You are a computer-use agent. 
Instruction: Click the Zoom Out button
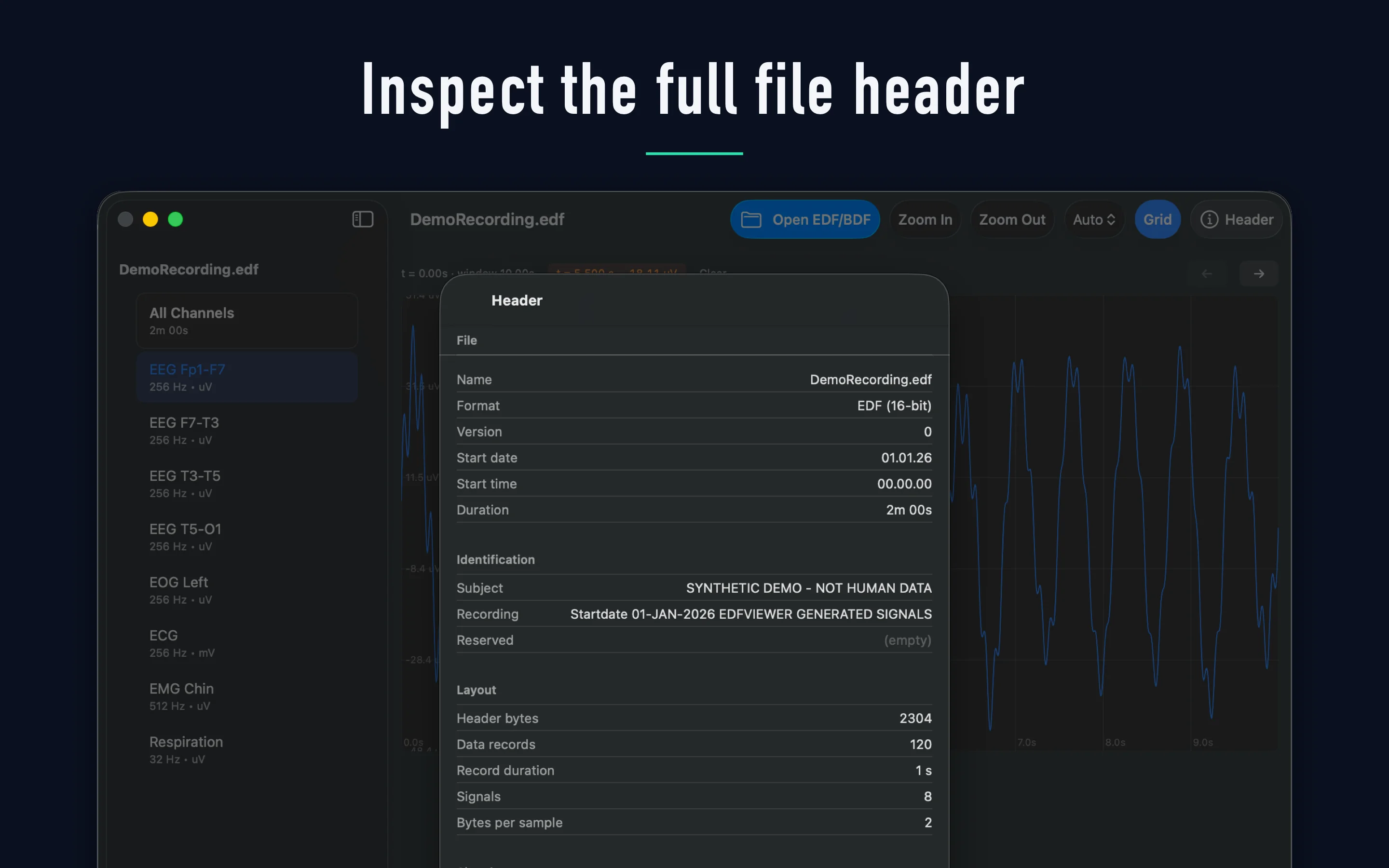(x=1012, y=219)
